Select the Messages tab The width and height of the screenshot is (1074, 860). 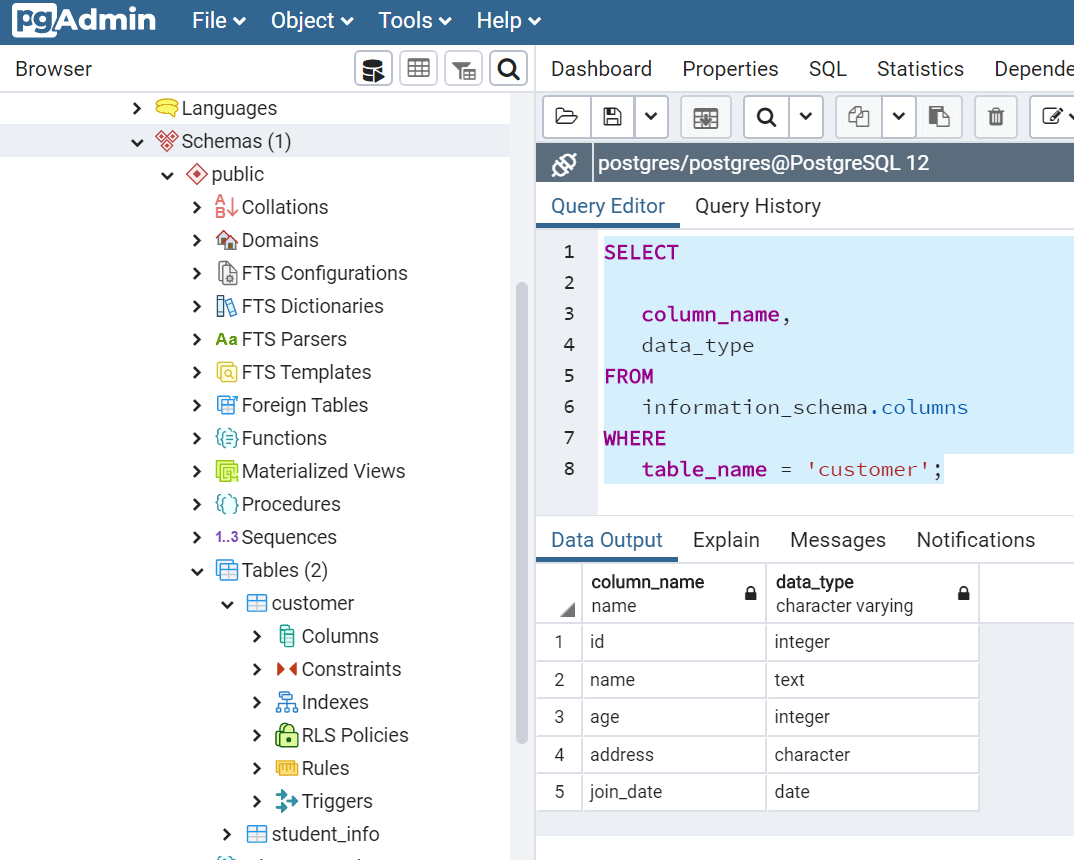(x=837, y=540)
